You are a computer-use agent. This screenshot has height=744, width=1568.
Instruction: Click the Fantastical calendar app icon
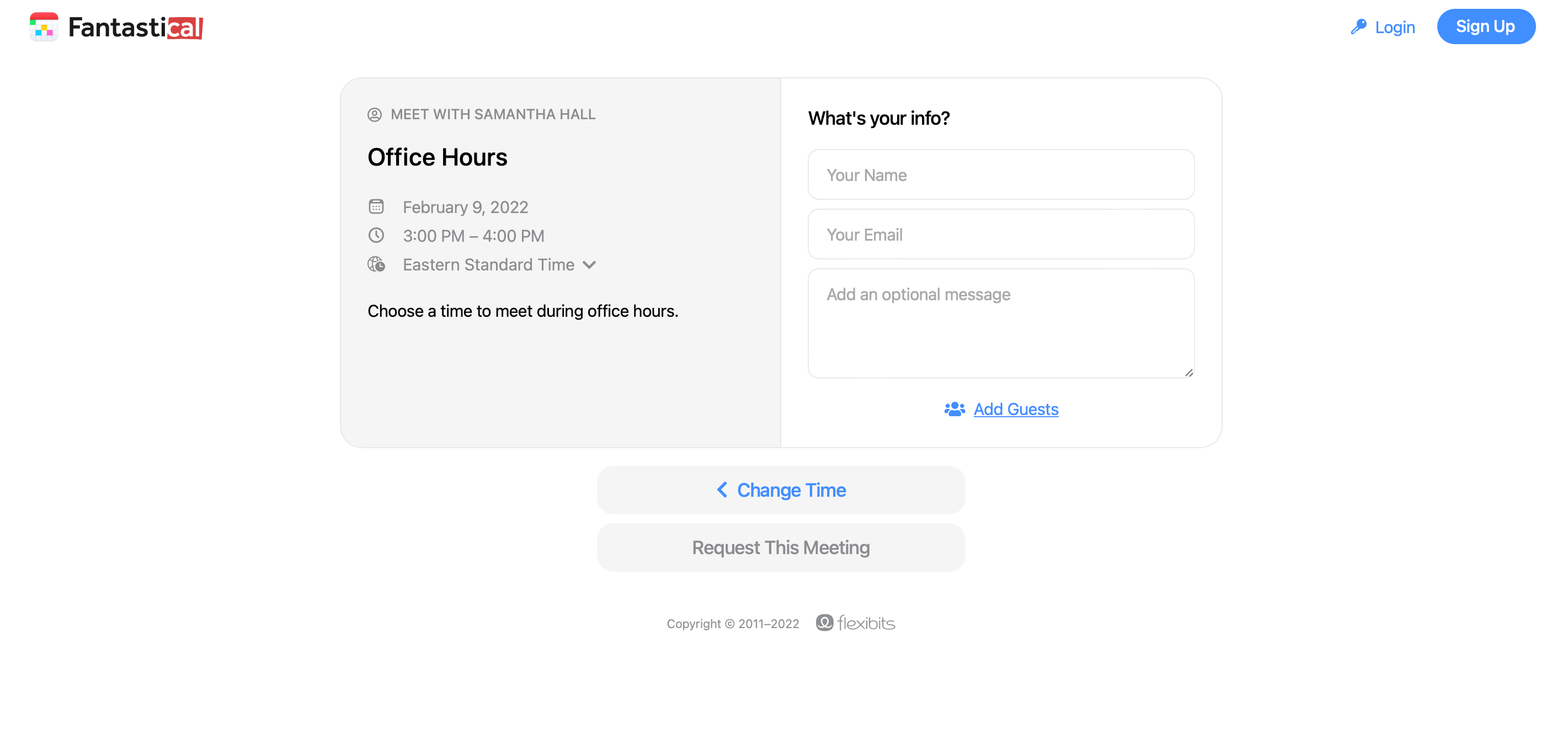44,27
